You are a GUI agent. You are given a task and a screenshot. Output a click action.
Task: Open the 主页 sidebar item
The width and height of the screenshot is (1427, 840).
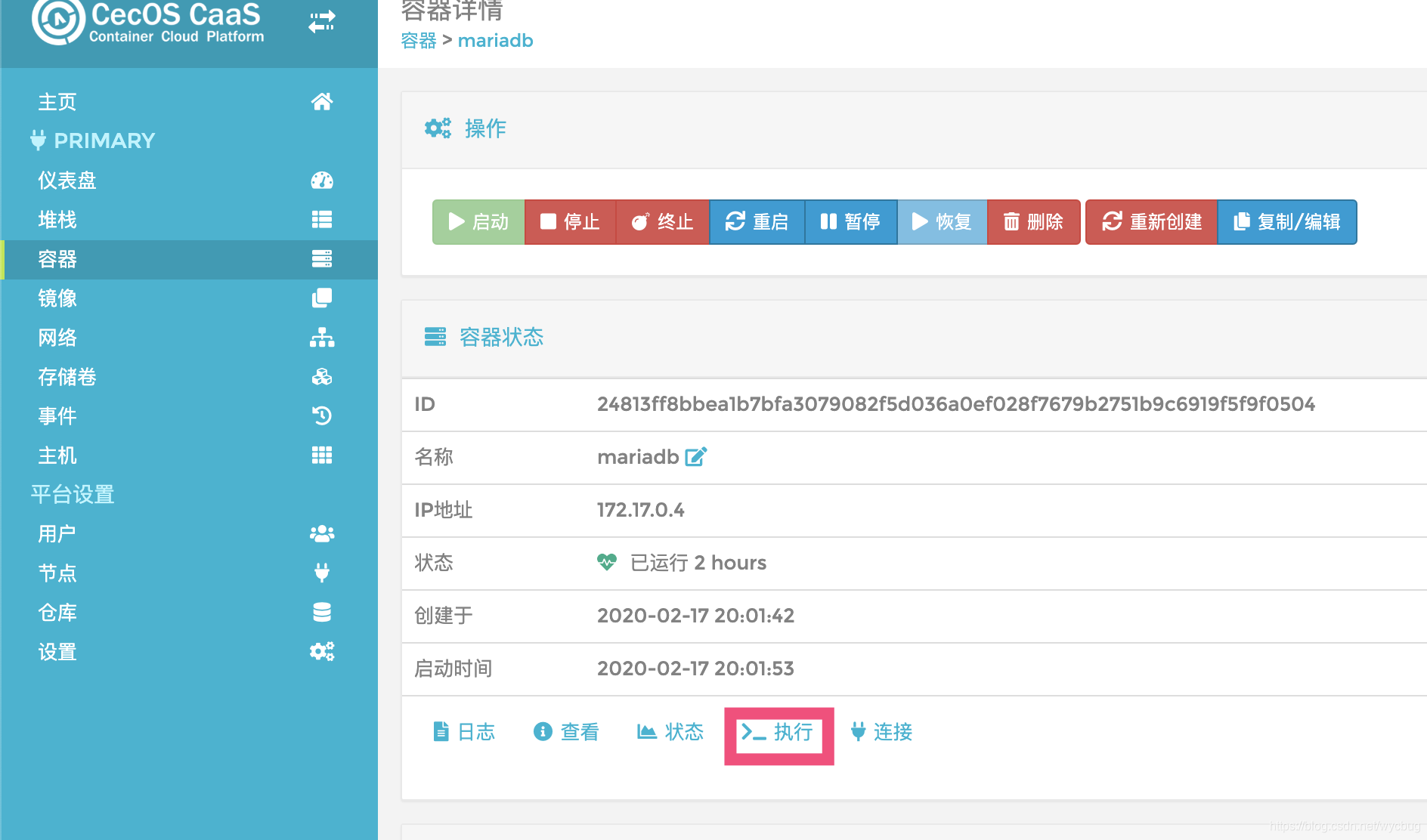tap(189, 101)
